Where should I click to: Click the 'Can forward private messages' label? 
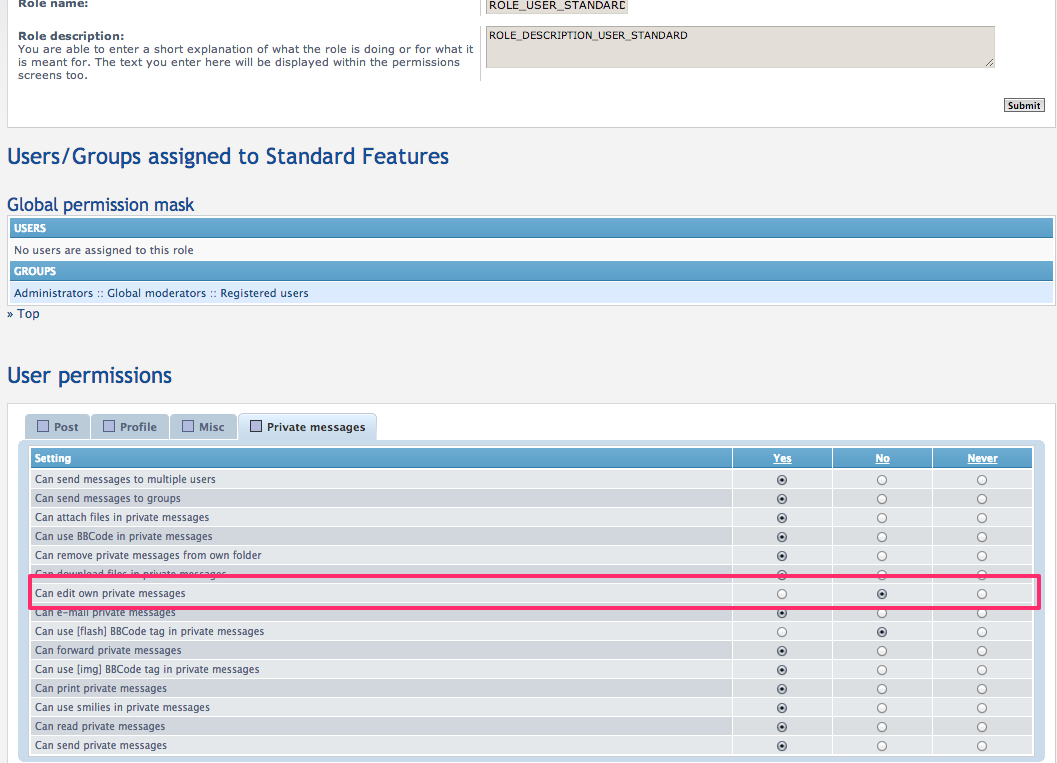click(x=108, y=650)
